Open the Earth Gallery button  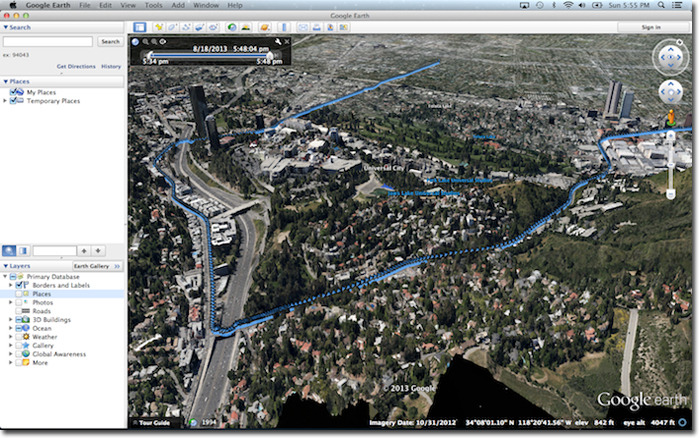click(97, 266)
